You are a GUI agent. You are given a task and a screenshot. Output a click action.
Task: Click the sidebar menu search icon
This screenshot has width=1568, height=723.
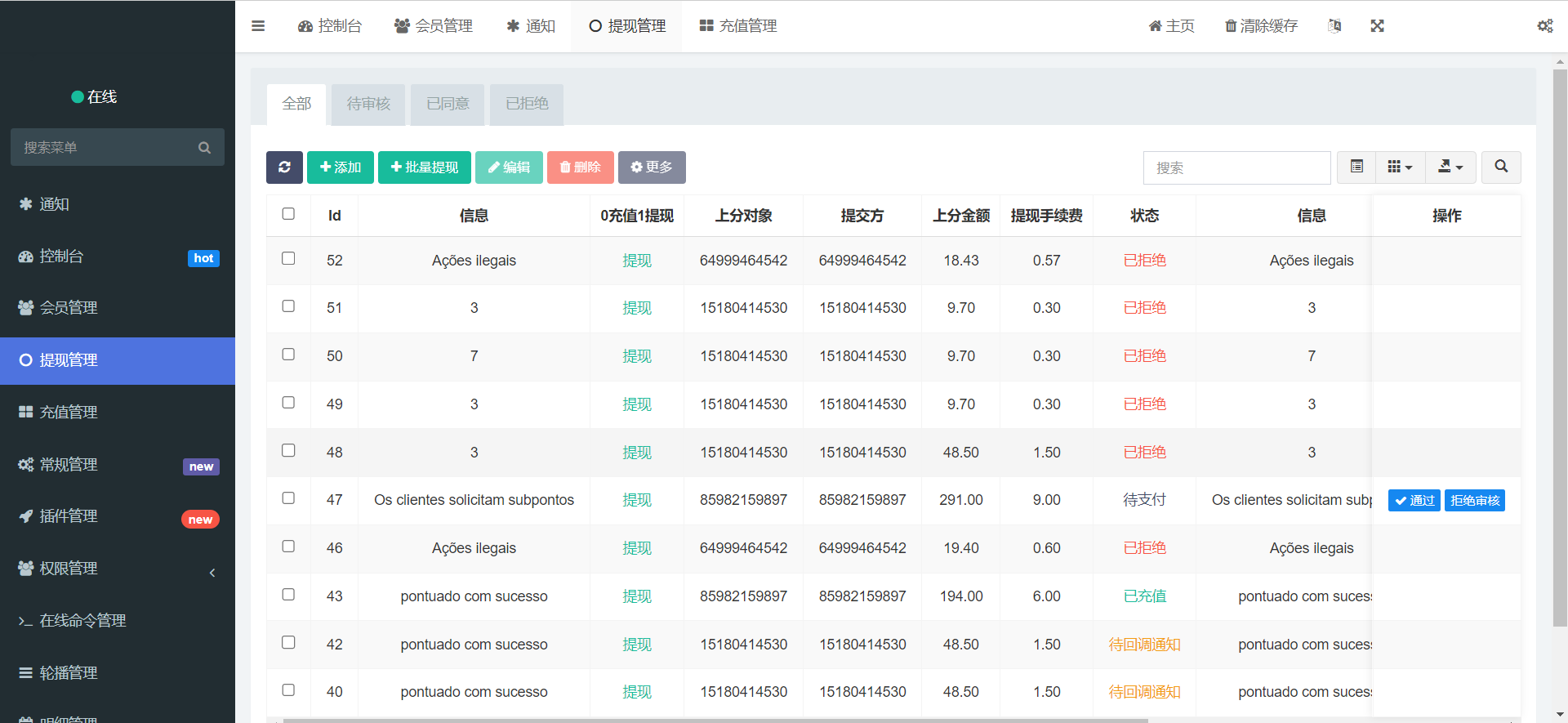point(204,148)
